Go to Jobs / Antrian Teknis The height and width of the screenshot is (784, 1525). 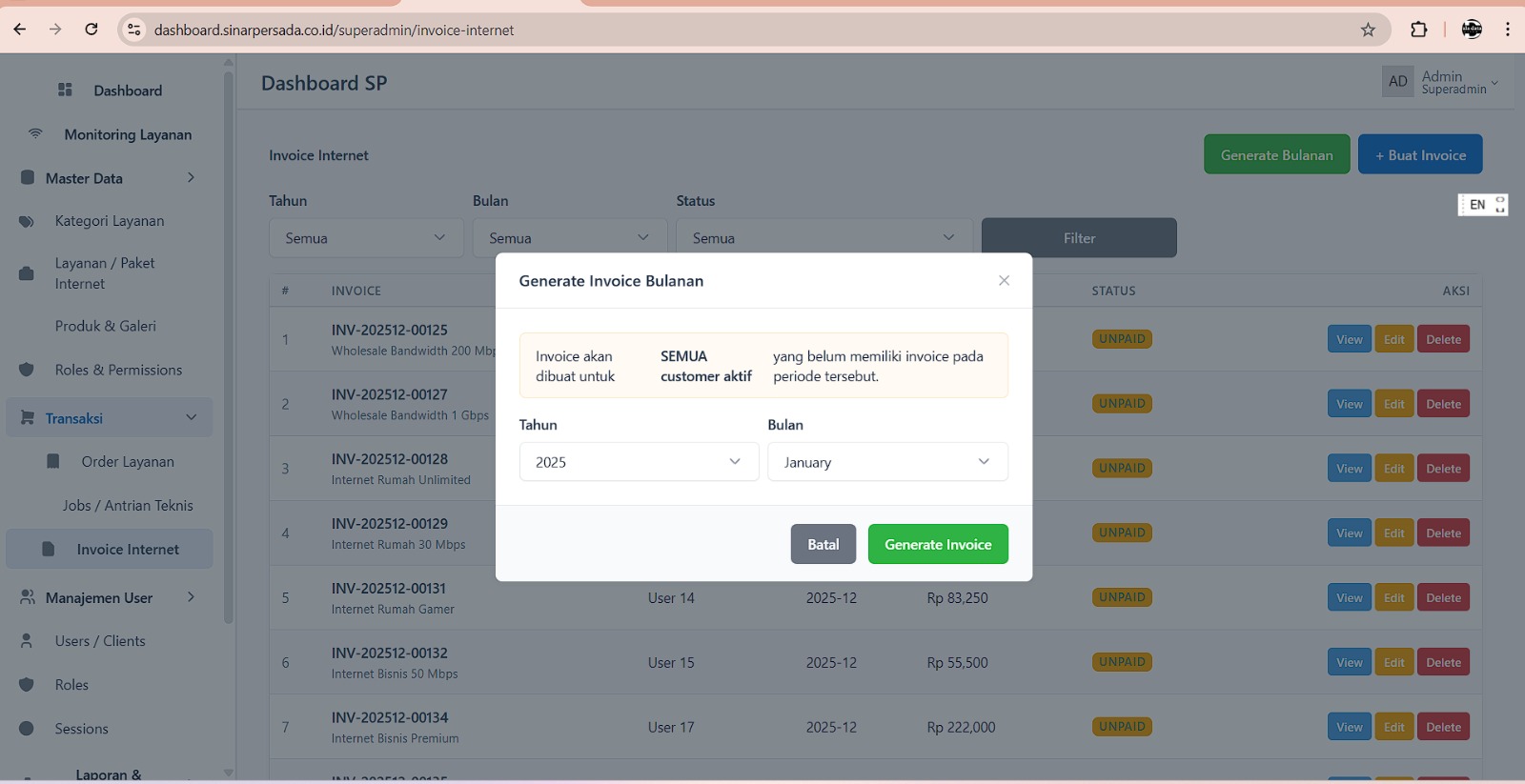128,506
